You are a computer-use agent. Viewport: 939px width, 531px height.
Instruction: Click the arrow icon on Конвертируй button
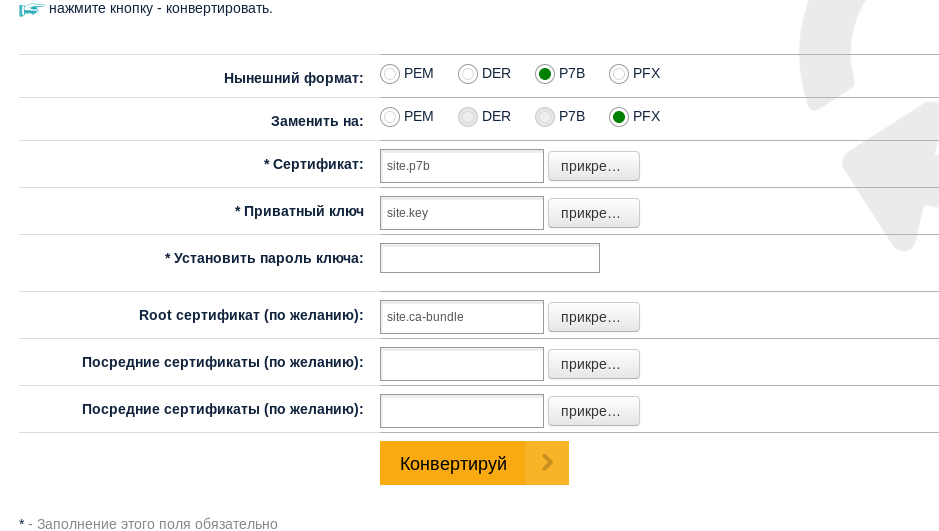point(547,463)
